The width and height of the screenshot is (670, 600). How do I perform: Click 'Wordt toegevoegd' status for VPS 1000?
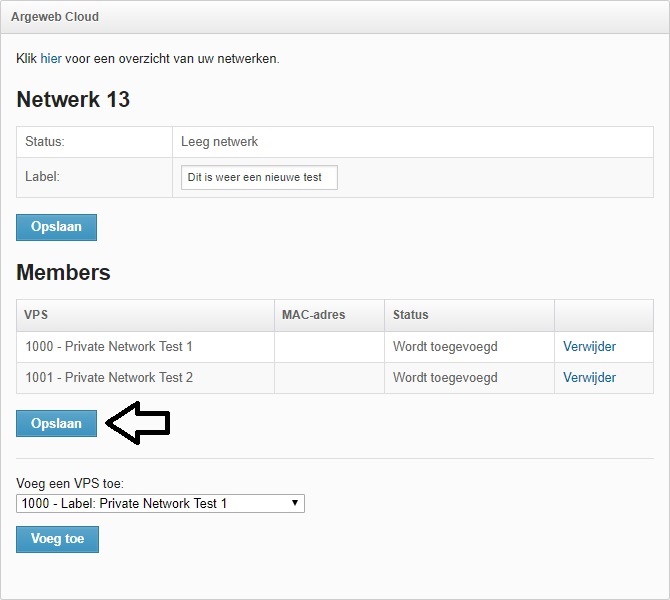445,347
